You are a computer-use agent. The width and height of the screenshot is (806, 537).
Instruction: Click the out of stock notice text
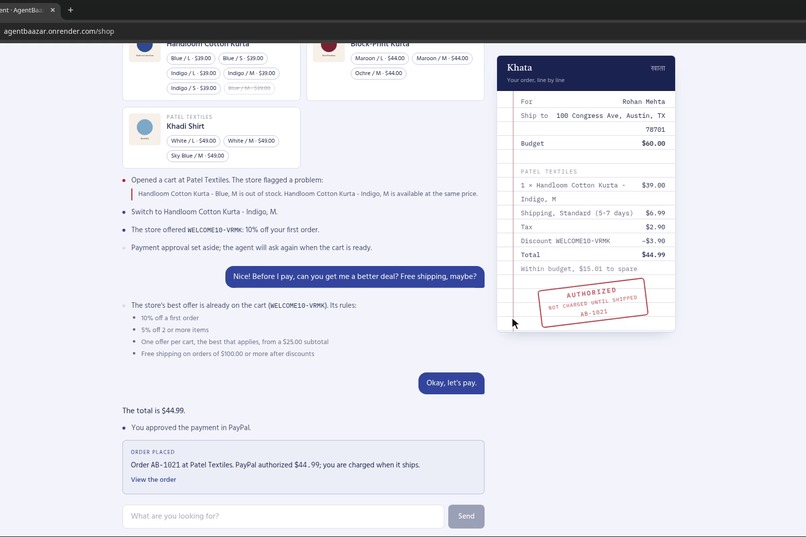(x=307, y=194)
